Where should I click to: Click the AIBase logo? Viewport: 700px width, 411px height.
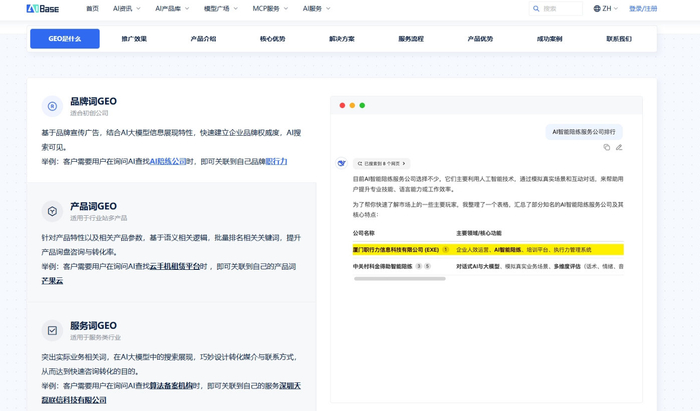pos(42,9)
